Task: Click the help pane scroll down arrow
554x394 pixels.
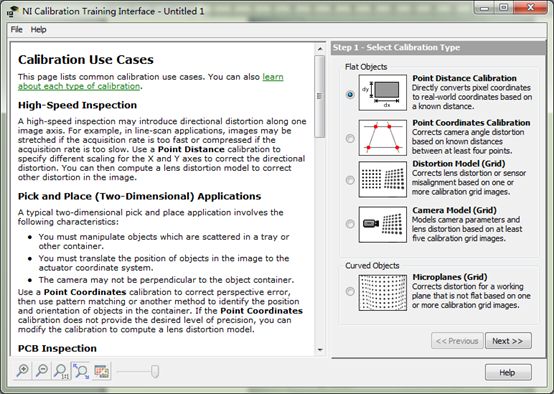Action: coord(320,350)
